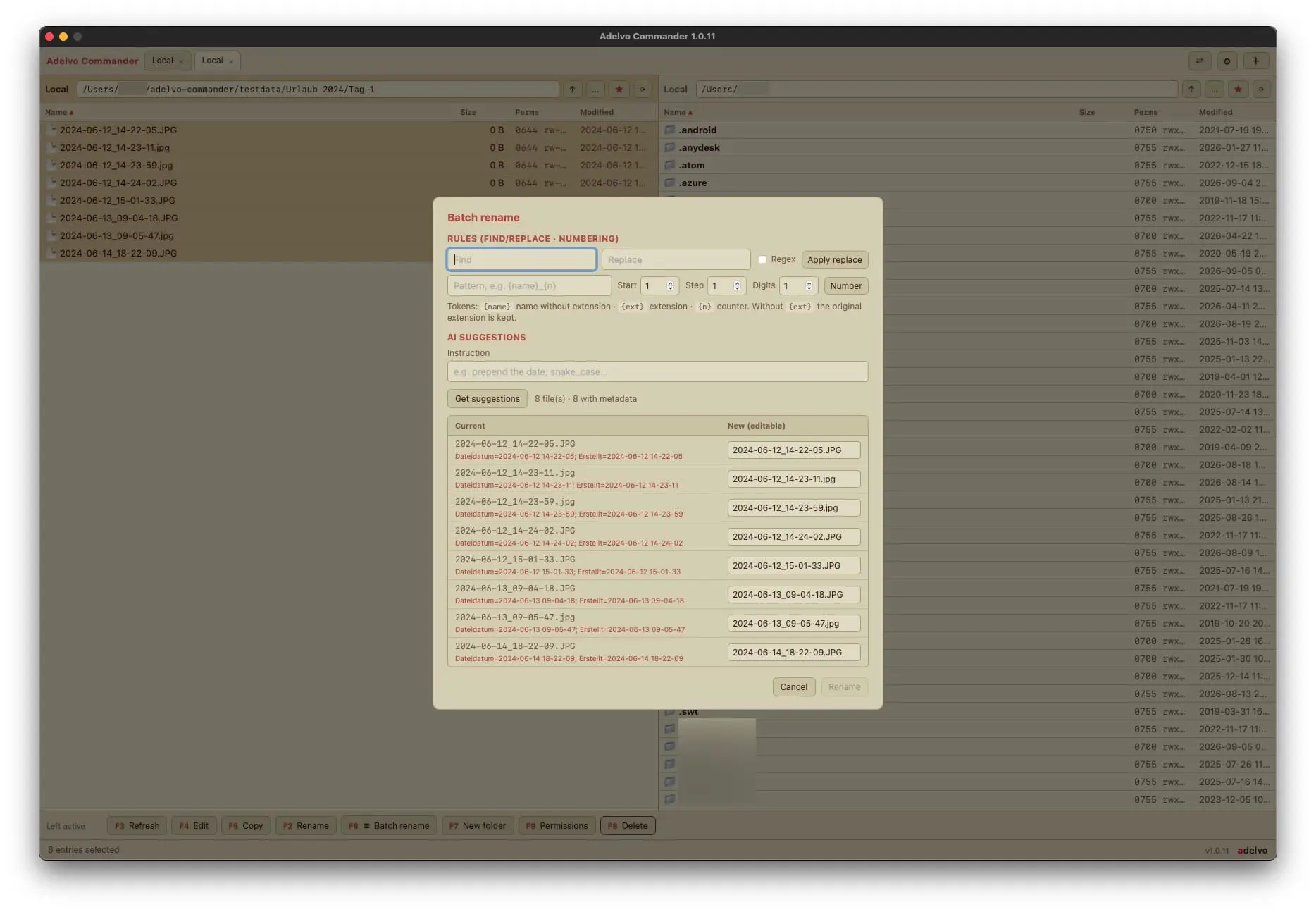Edit new name for 2024-06-12_14-22-05.JPG
1316x912 pixels.
794,450
